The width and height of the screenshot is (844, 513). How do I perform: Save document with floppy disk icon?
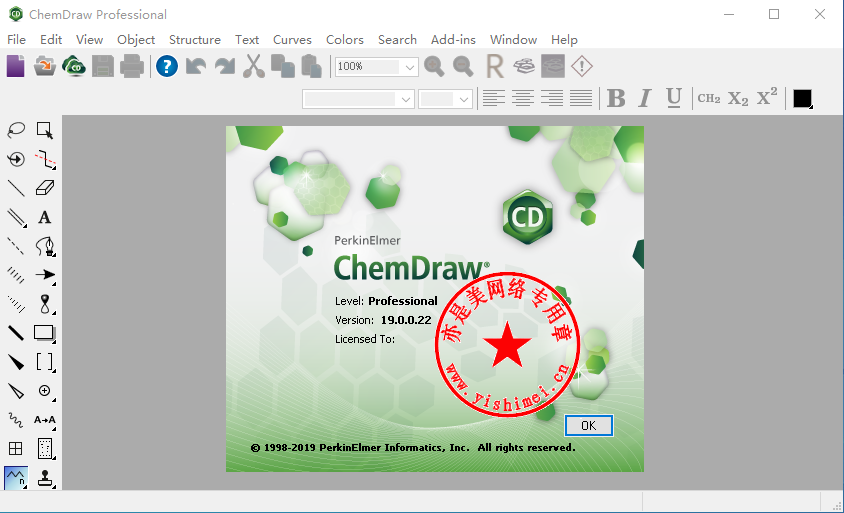coord(103,66)
